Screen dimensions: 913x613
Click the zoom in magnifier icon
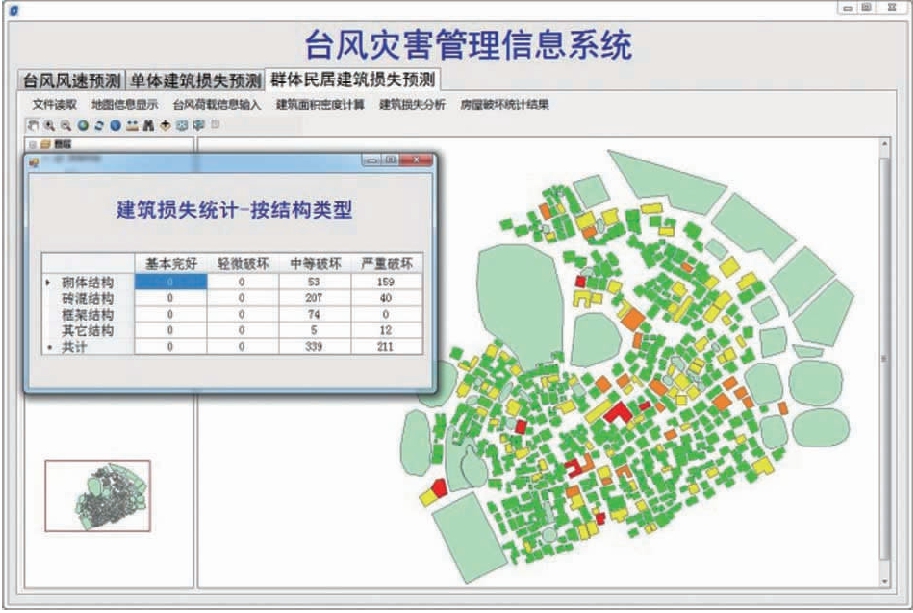(x=49, y=126)
